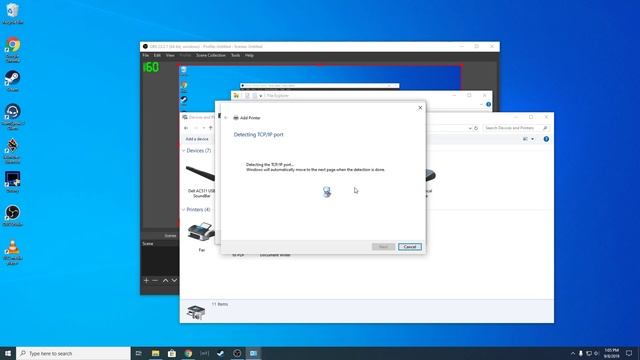Open Microsoft Store from taskbar
The height and width of the screenshot is (360, 640).
(x=172, y=353)
